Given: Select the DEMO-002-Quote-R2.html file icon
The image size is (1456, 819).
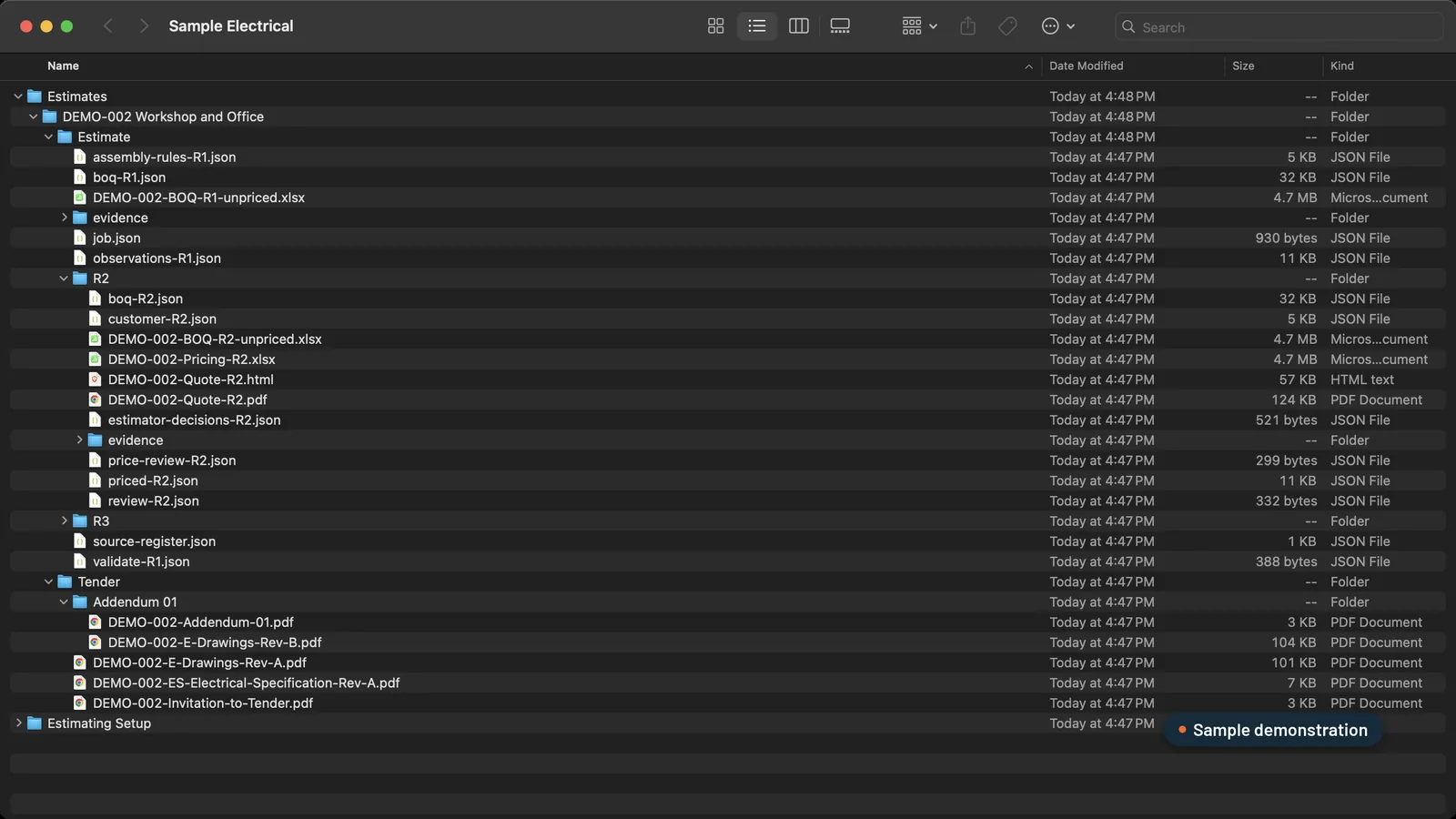Looking at the screenshot, I should click(x=95, y=379).
